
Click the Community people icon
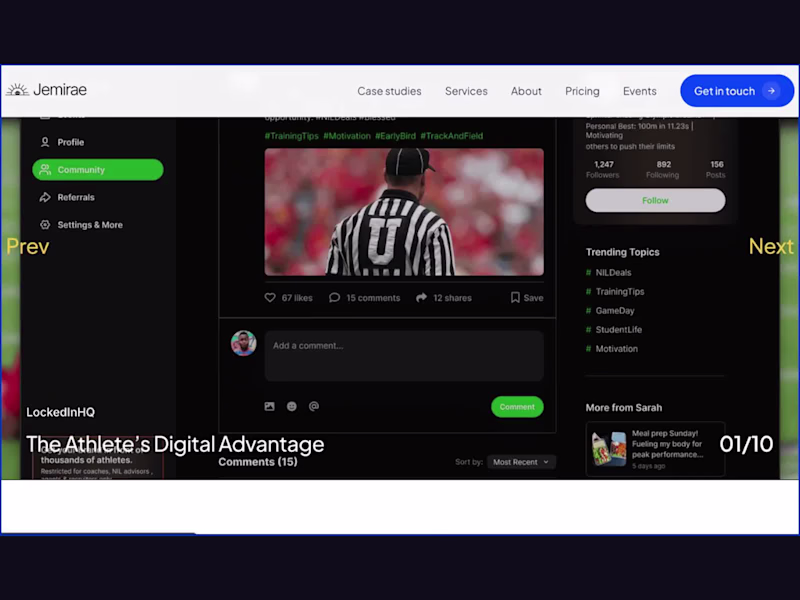45,169
